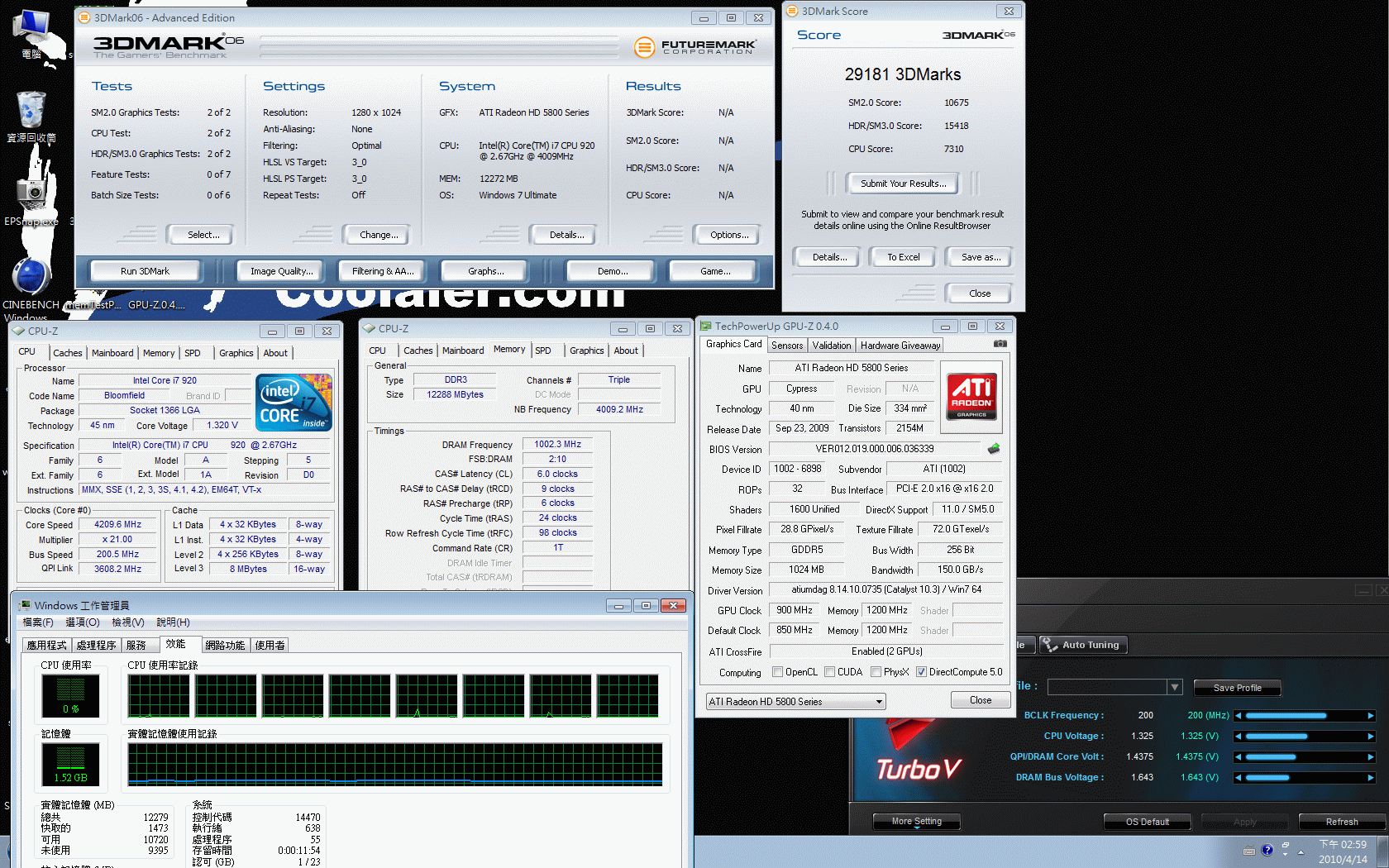Click the GPU-Z screenshot camera icon
Image resolution: width=1389 pixels, height=868 pixels.
click(1000, 344)
